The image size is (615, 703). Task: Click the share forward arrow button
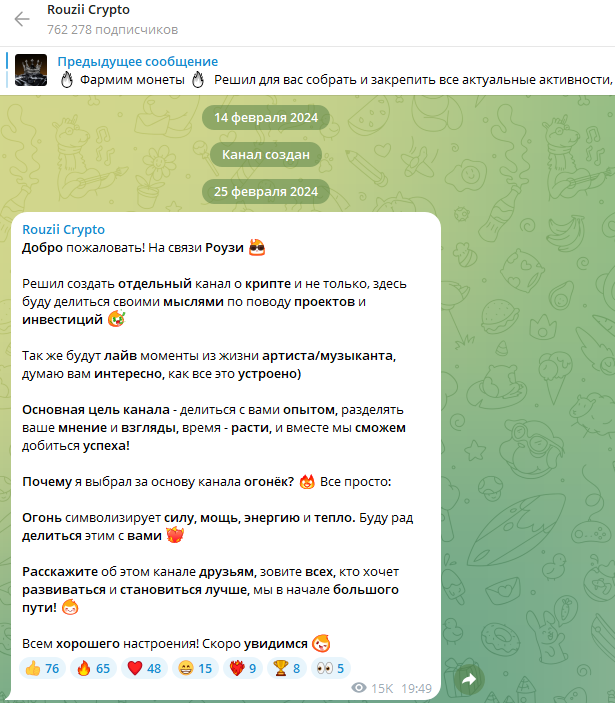coord(469,680)
